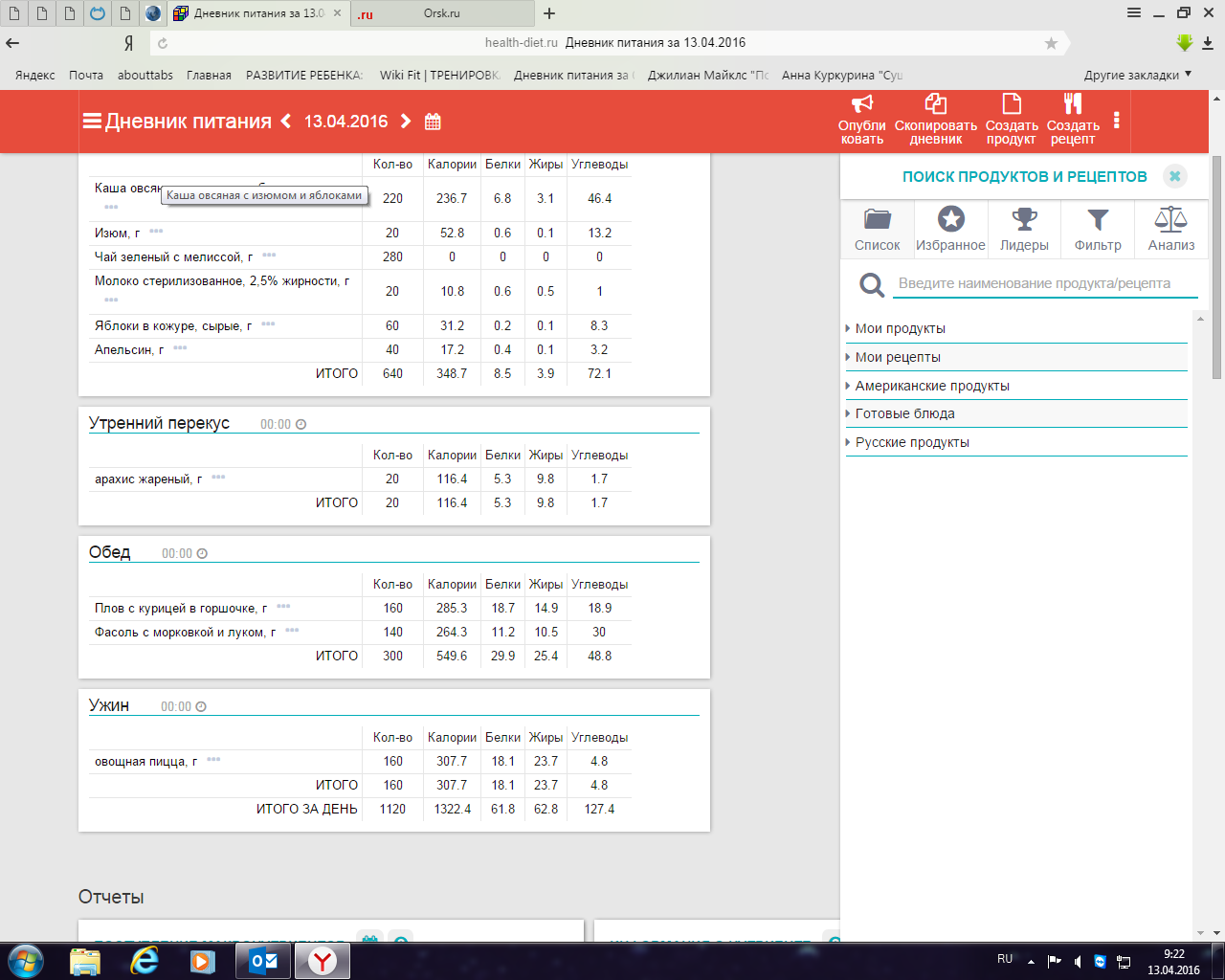
Task: Open the Фильтр tab
Action: pyautogui.click(x=1098, y=229)
